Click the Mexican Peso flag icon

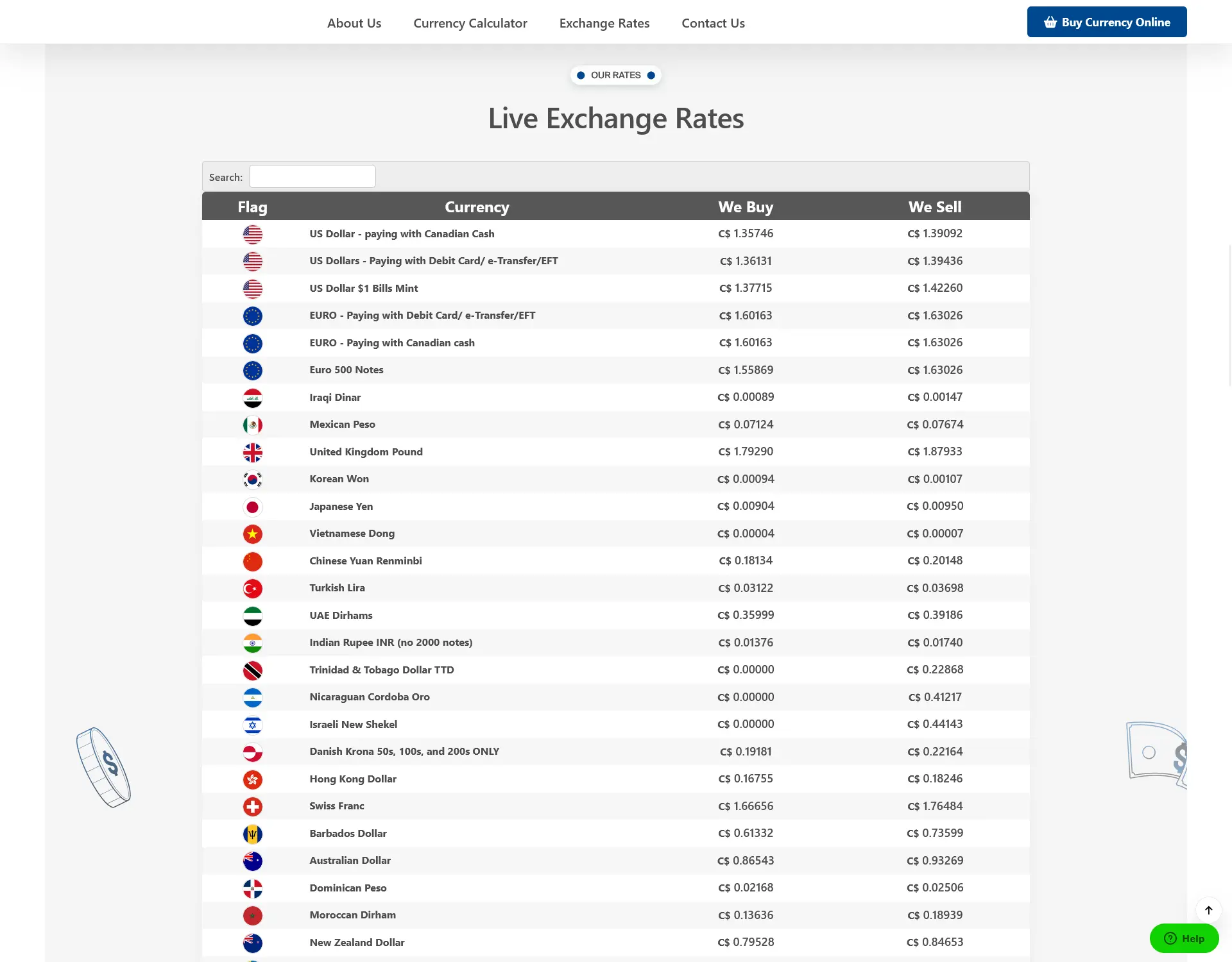[x=253, y=425]
